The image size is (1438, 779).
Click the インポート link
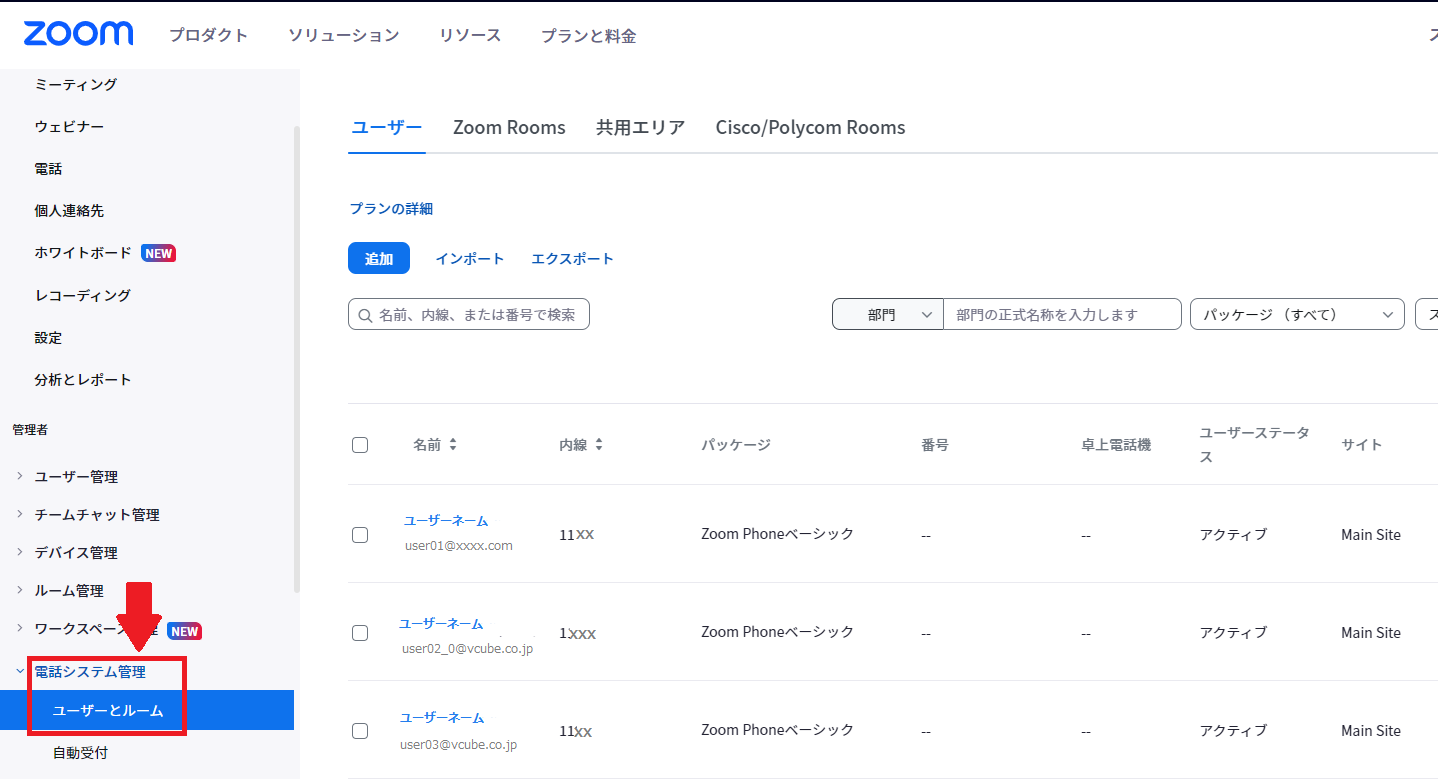tap(470, 258)
